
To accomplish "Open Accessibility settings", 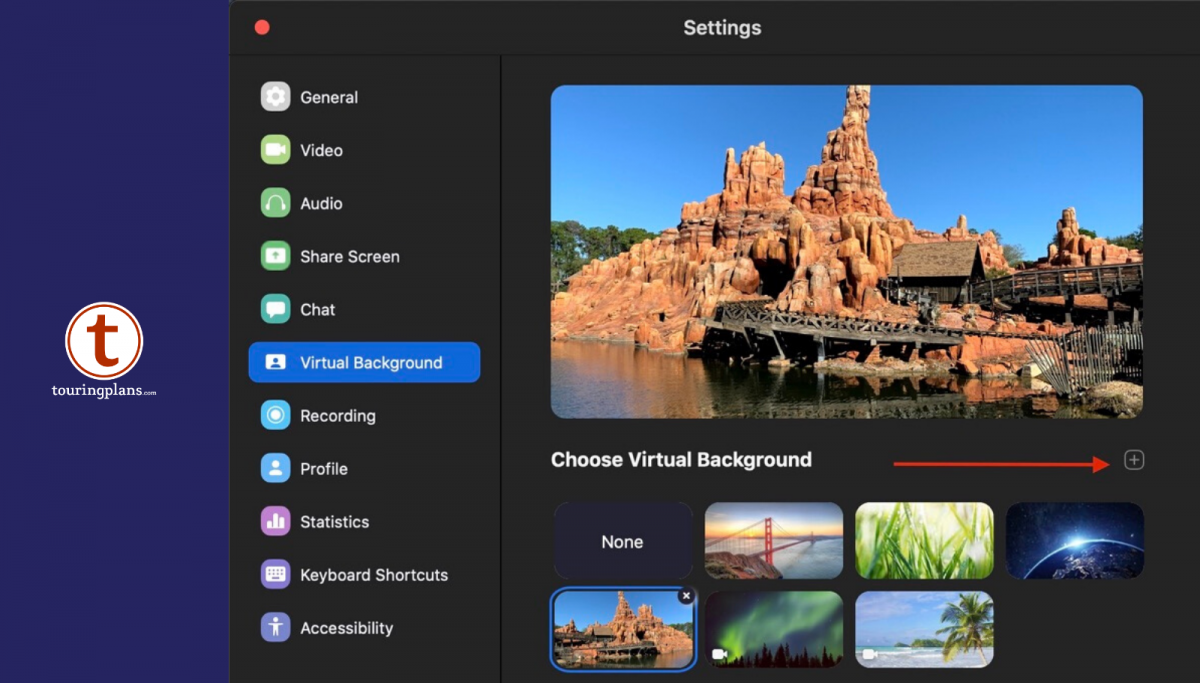I will click(x=364, y=627).
